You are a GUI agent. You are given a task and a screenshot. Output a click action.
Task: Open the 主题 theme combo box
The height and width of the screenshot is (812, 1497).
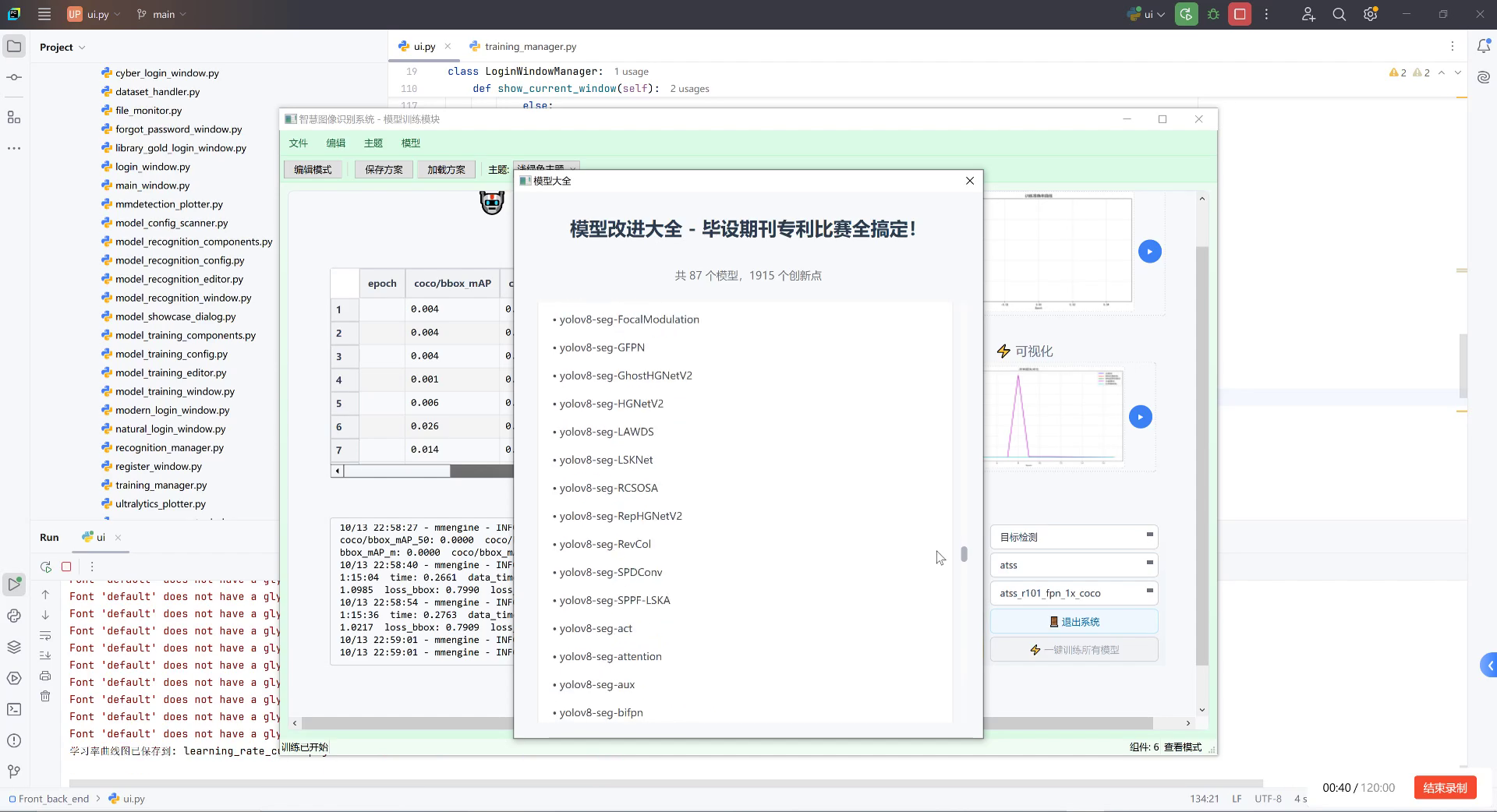(x=546, y=168)
